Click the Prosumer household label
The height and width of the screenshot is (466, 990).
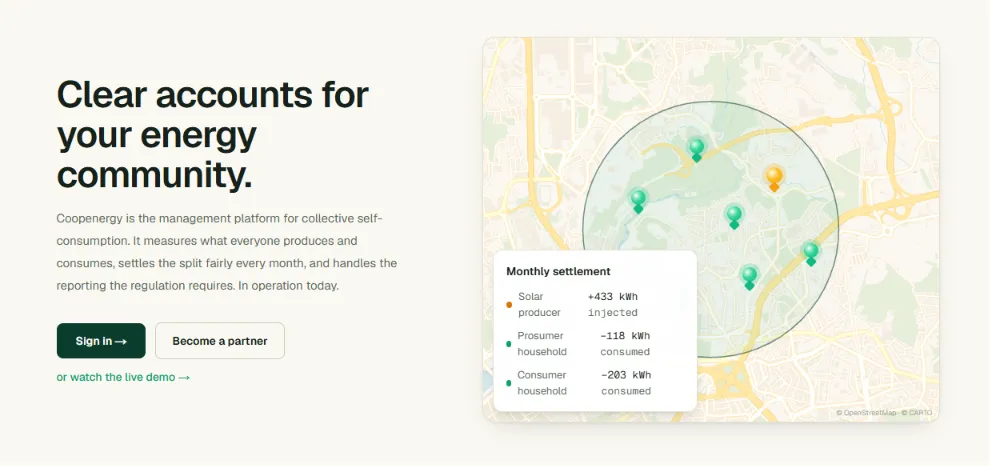tap(542, 344)
